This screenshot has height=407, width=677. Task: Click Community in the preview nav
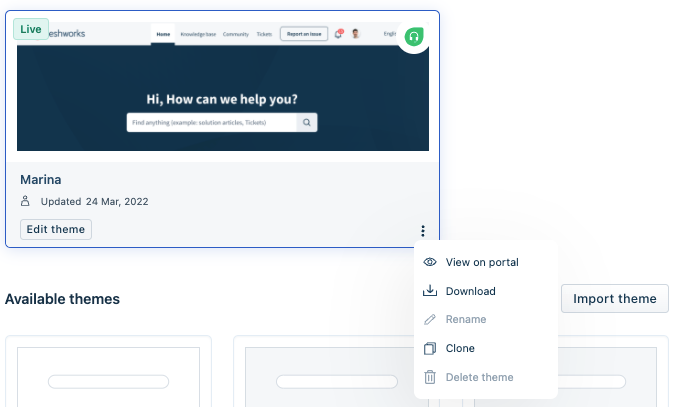236,34
